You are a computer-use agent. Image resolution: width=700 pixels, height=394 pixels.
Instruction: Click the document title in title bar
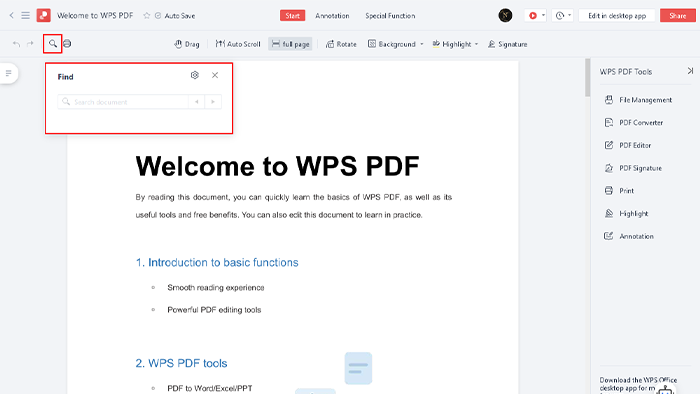coord(95,16)
